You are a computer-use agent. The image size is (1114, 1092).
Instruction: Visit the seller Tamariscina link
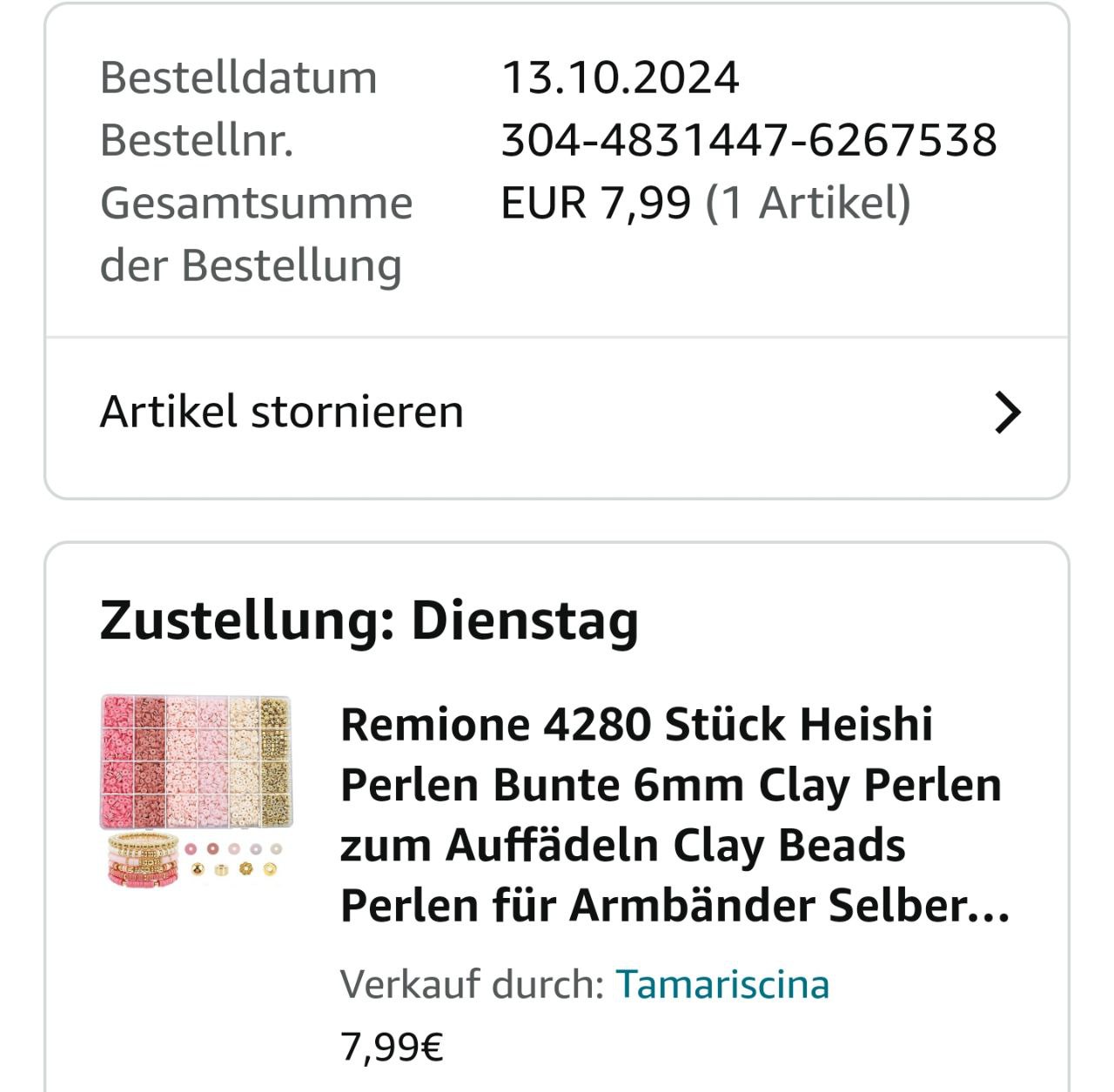coord(722,984)
